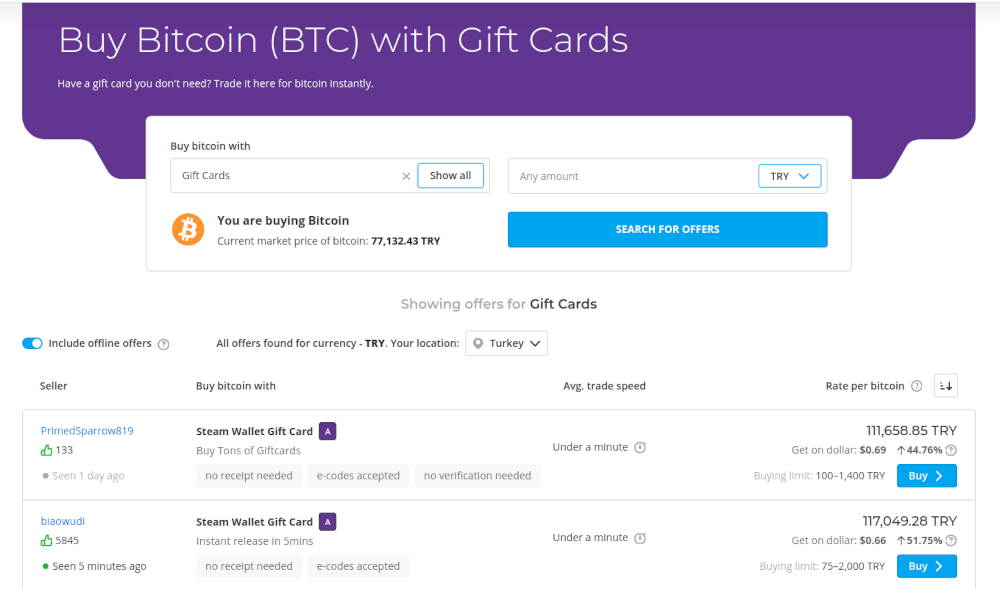This screenshot has width=1000, height=589.
Task: Buy from PrimedSparrow819's offer
Action: click(x=926, y=476)
